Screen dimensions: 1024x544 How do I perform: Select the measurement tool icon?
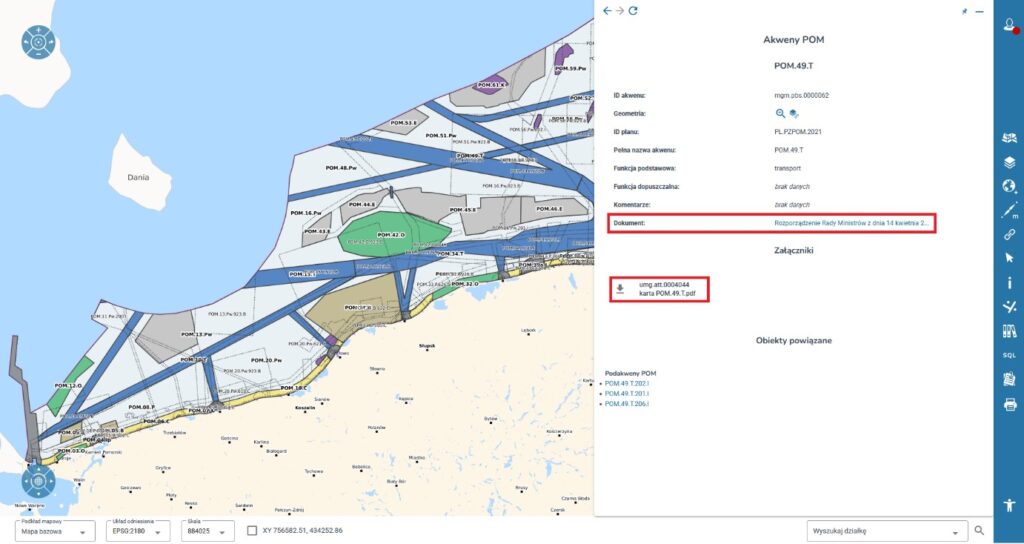(x=1009, y=210)
